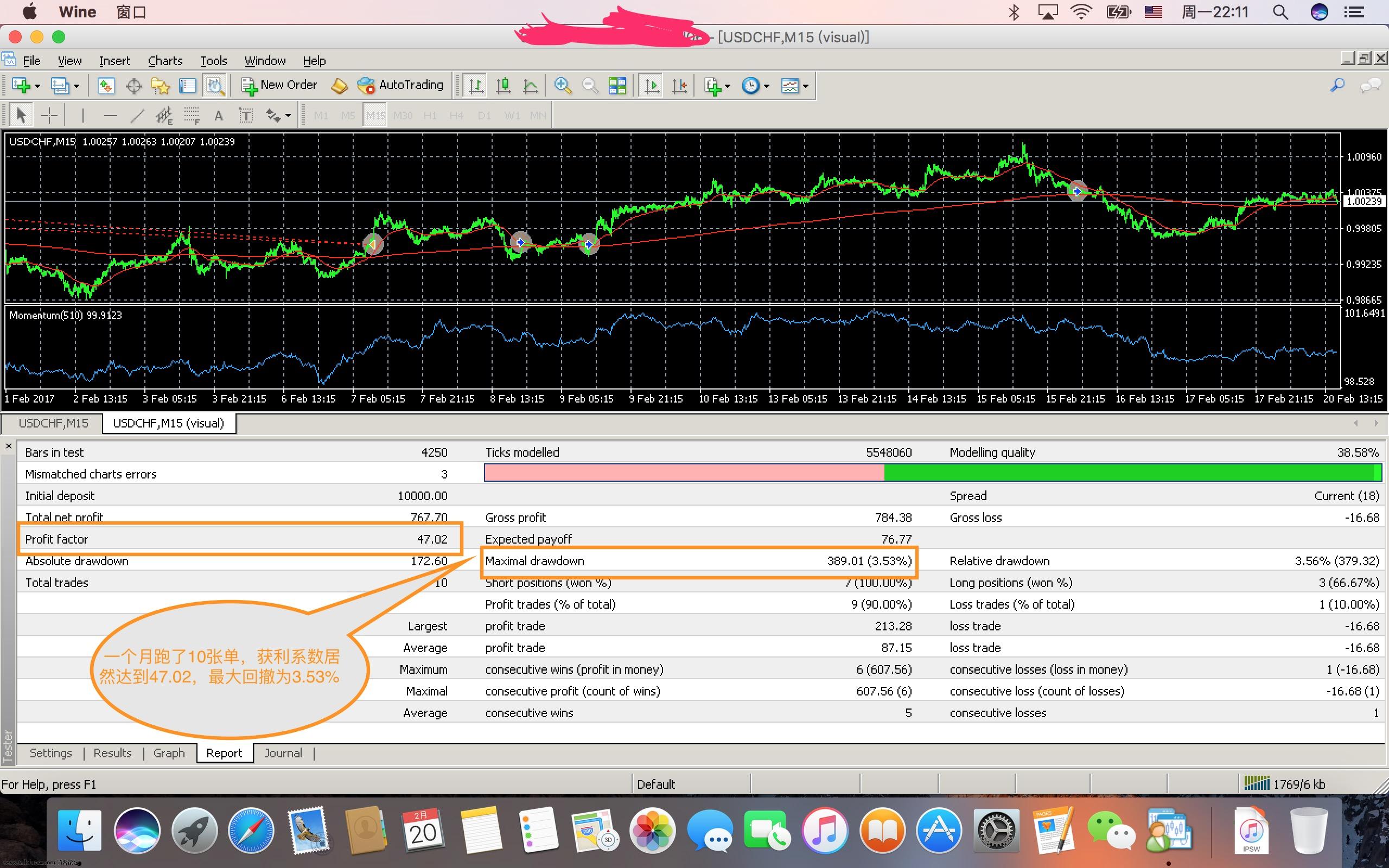Open the Indicators list icon
Image resolution: width=1389 pixels, height=868 pixels.
[712, 86]
